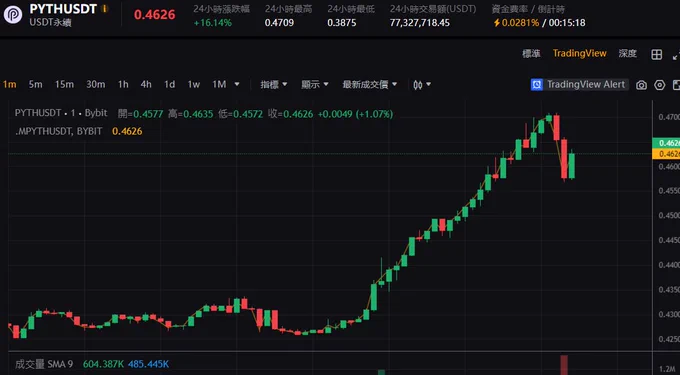This screenshot has height=375, width=680.
Task: Click the orange 0.4626 mark price legend value
Action: 127,131
